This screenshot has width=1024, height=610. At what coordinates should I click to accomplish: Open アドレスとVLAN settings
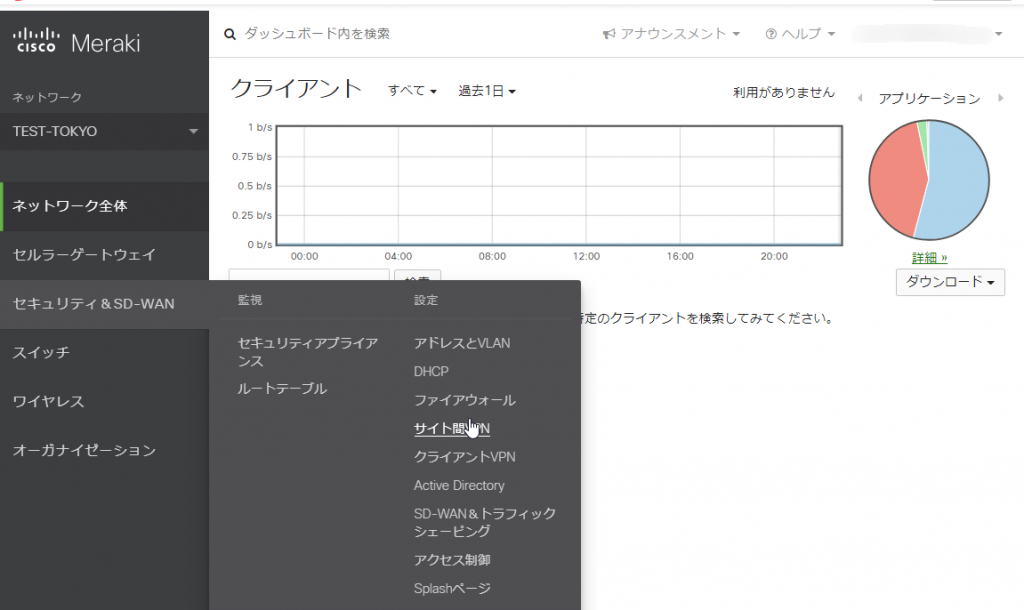click(x=462, y=343)
